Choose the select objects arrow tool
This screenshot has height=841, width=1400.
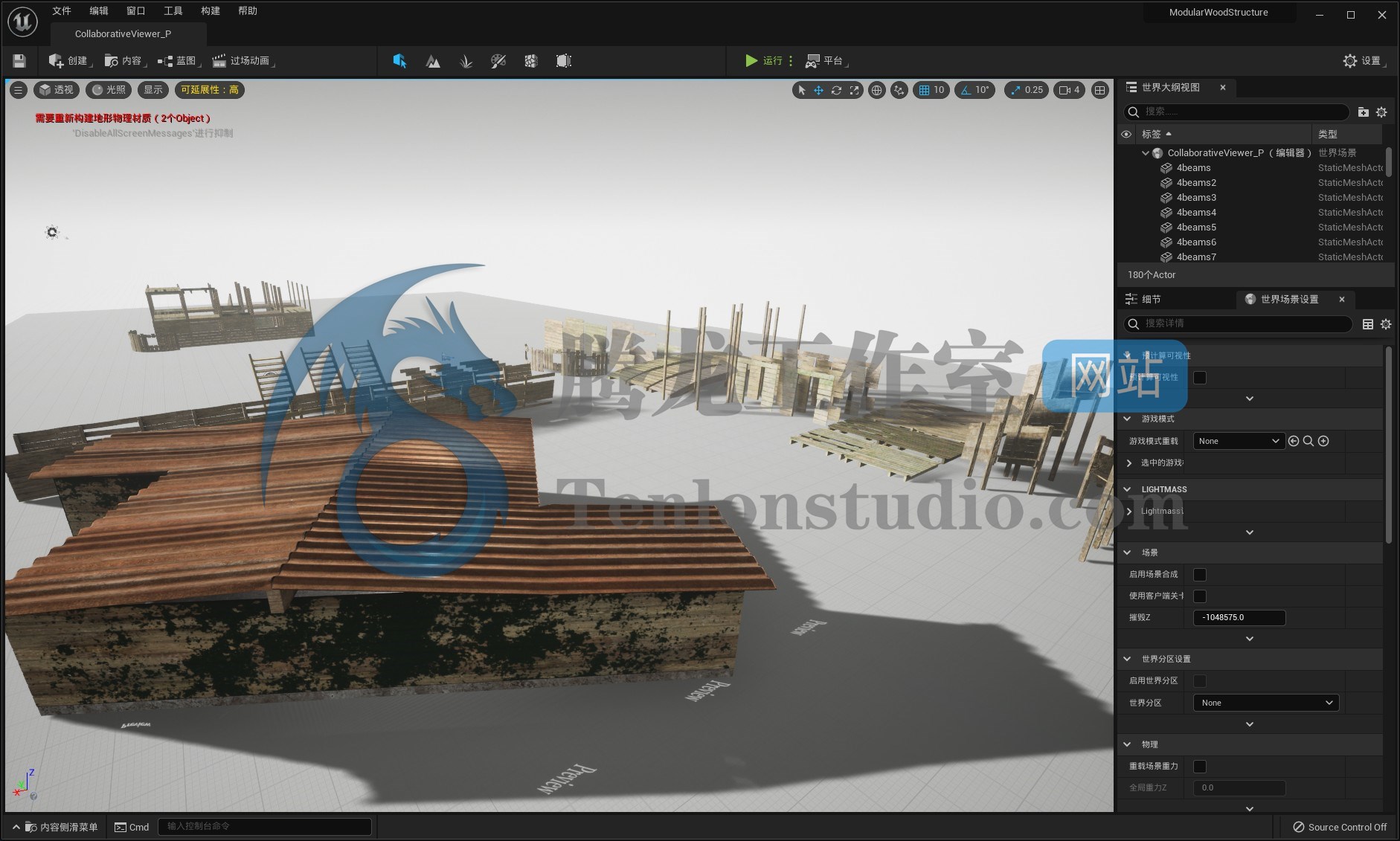(x=801, y=90)
